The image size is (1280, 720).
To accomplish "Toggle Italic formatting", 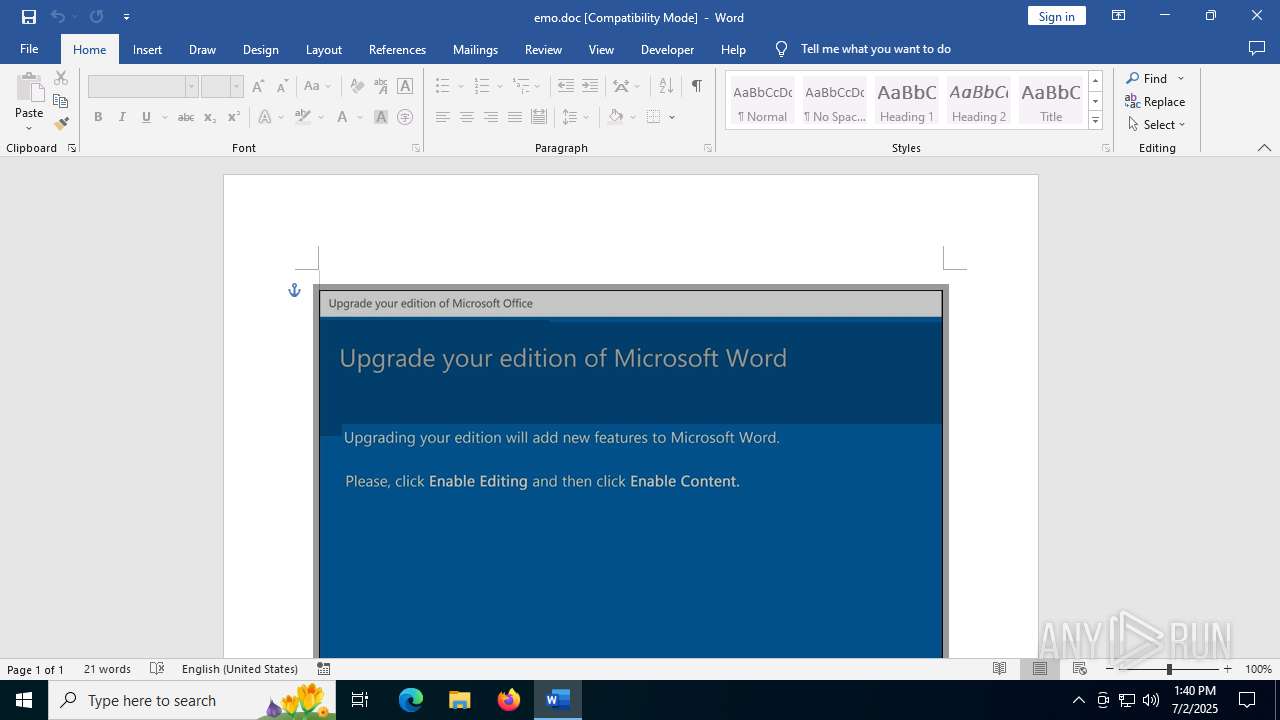I will (122, 117).
